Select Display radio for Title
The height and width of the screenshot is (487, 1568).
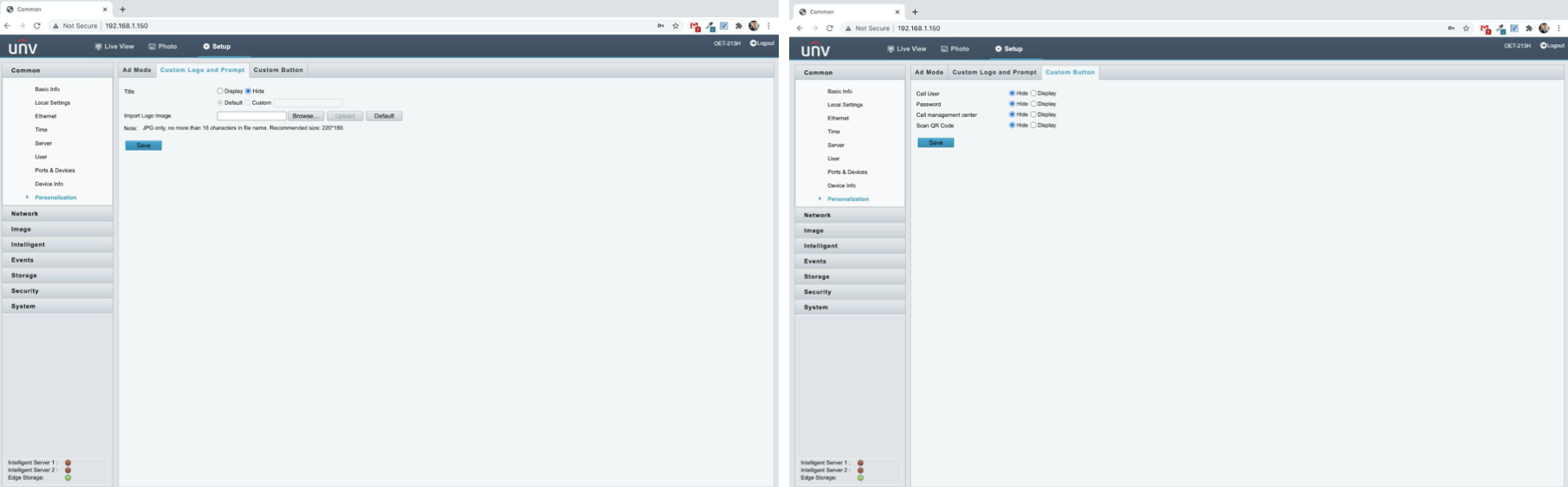coord(220,91)
